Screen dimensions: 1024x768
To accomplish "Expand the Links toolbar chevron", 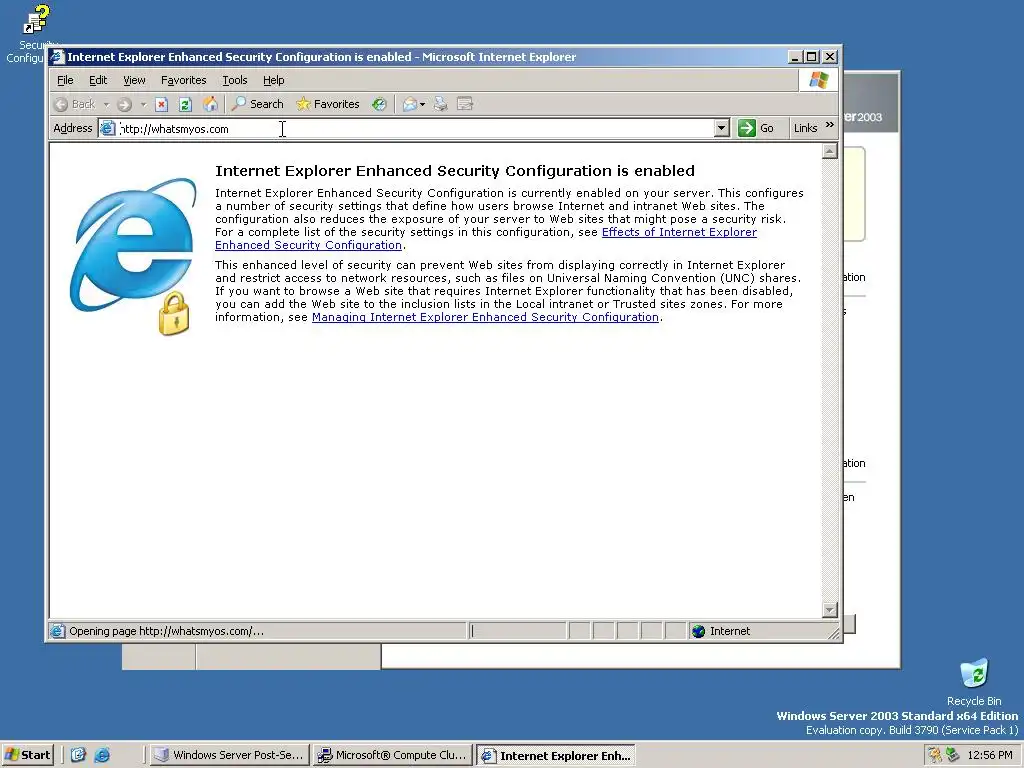I will pyautogui.click(x=830, y=125).
